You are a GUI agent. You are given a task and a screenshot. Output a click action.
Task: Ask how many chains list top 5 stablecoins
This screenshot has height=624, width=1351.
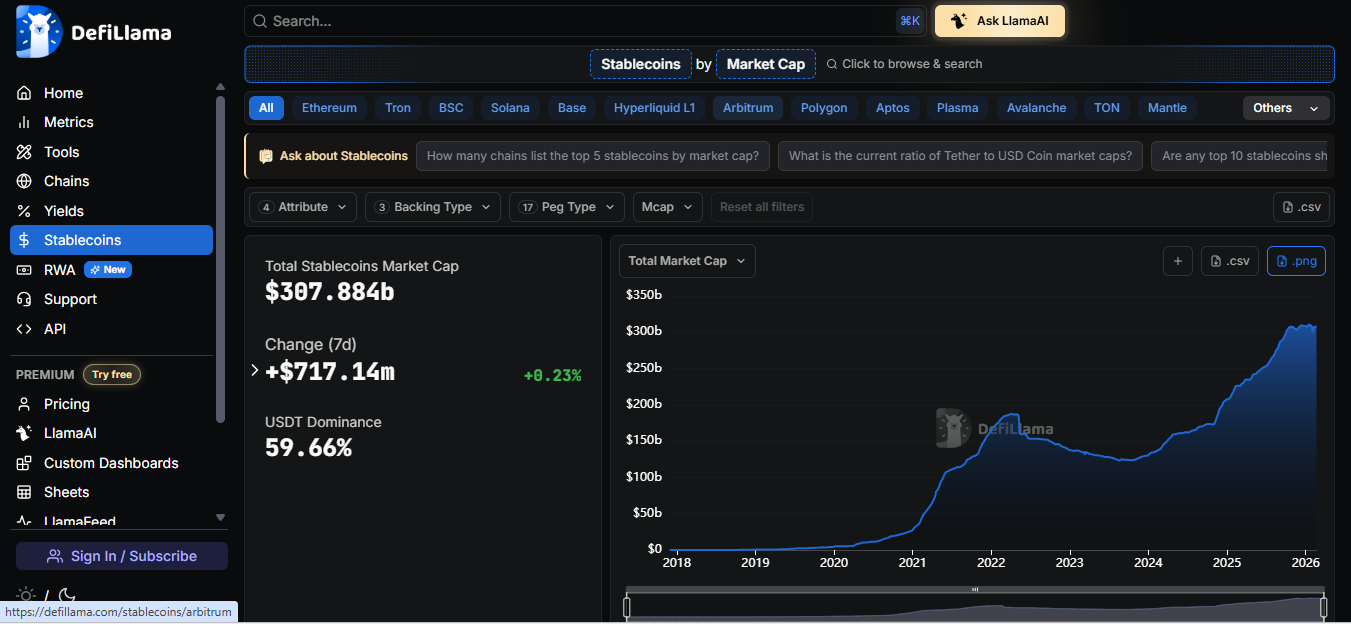coord(593,156)
